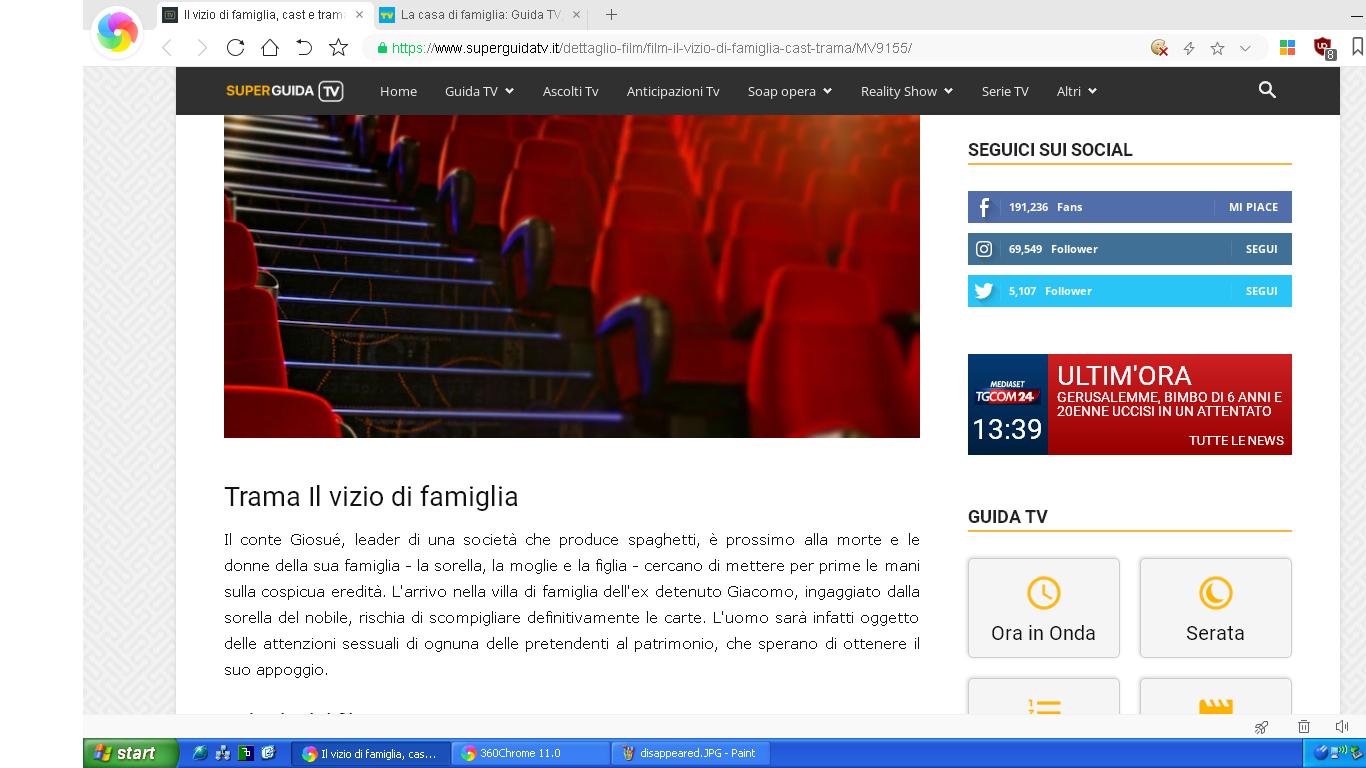1366x768 pixels.
Task: Open the bookmarks ribbon icon
Action: 1357,47
